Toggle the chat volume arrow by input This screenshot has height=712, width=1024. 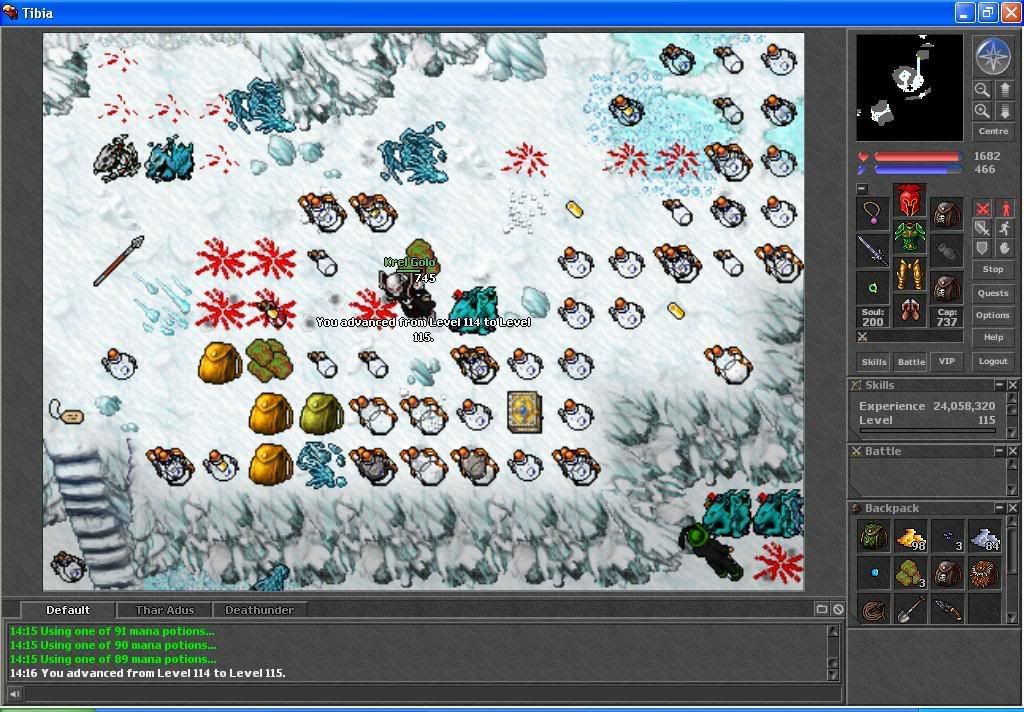14,694
